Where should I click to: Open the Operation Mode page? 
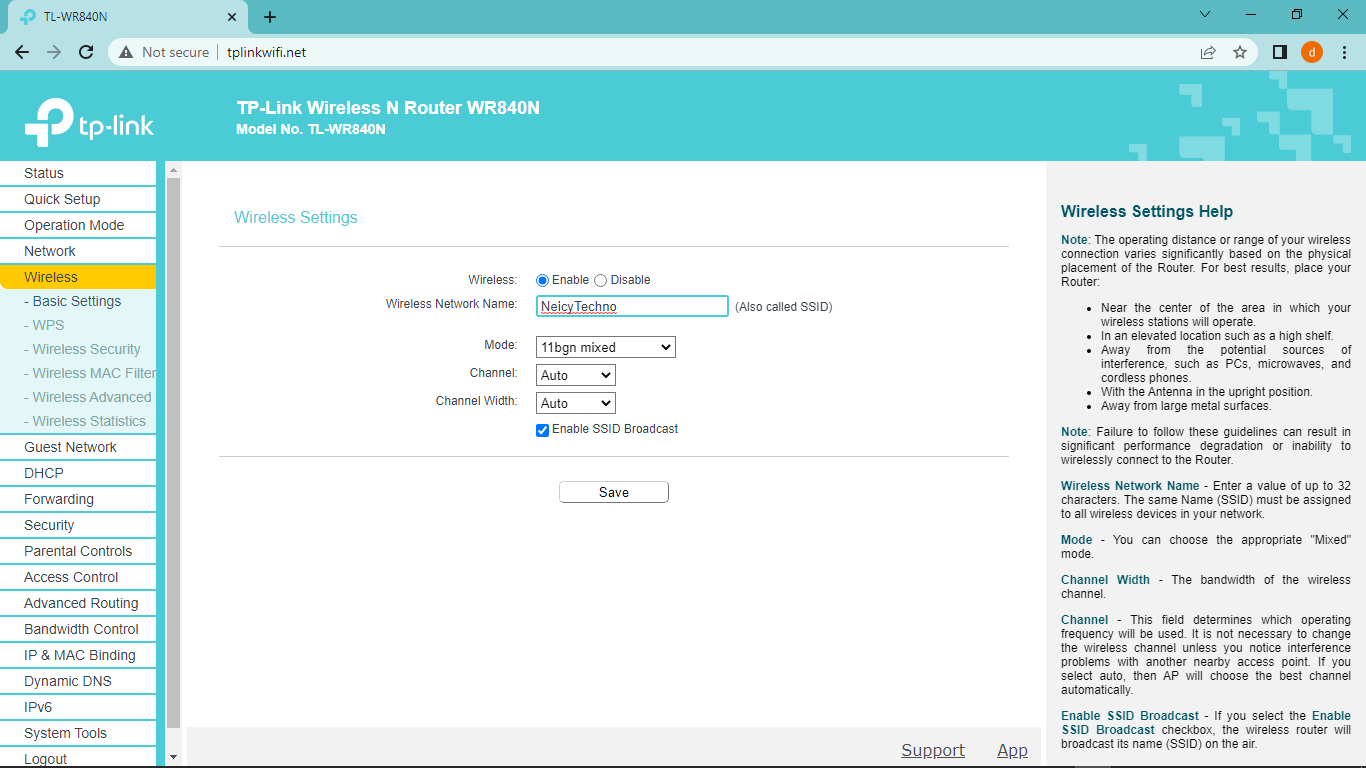(78, 225)
